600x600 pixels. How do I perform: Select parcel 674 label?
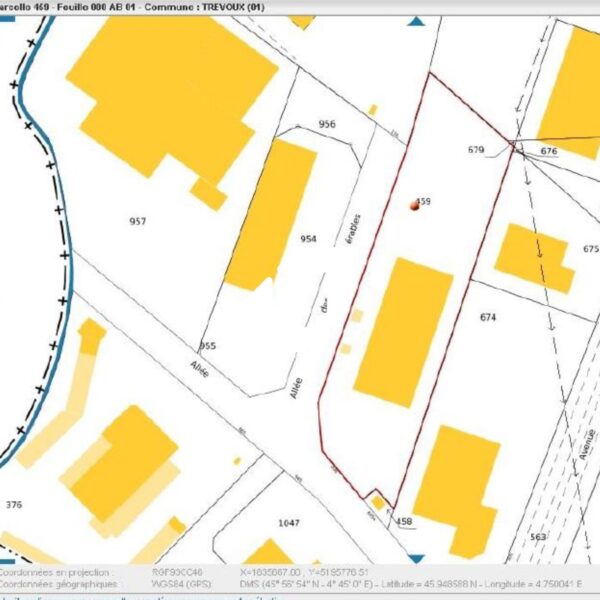point(488,317)
